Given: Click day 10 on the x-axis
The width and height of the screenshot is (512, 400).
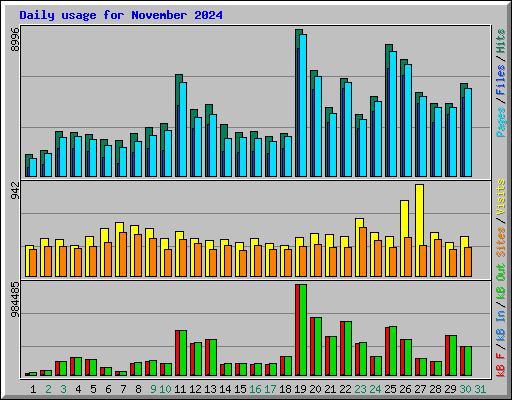Looking at the screenshot, I should (165, 389).
